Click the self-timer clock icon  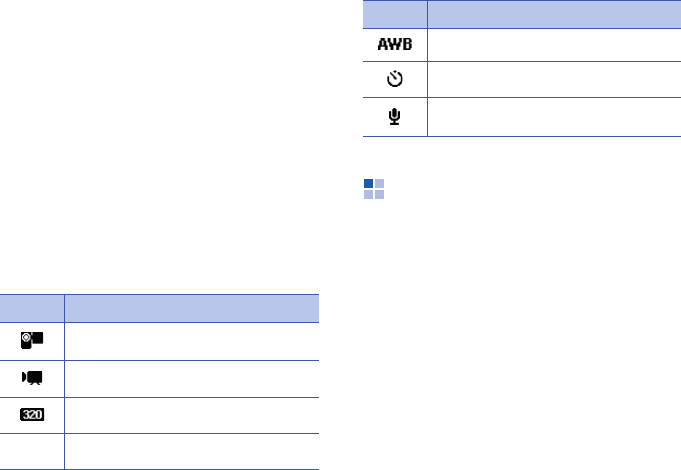point(394,80)
